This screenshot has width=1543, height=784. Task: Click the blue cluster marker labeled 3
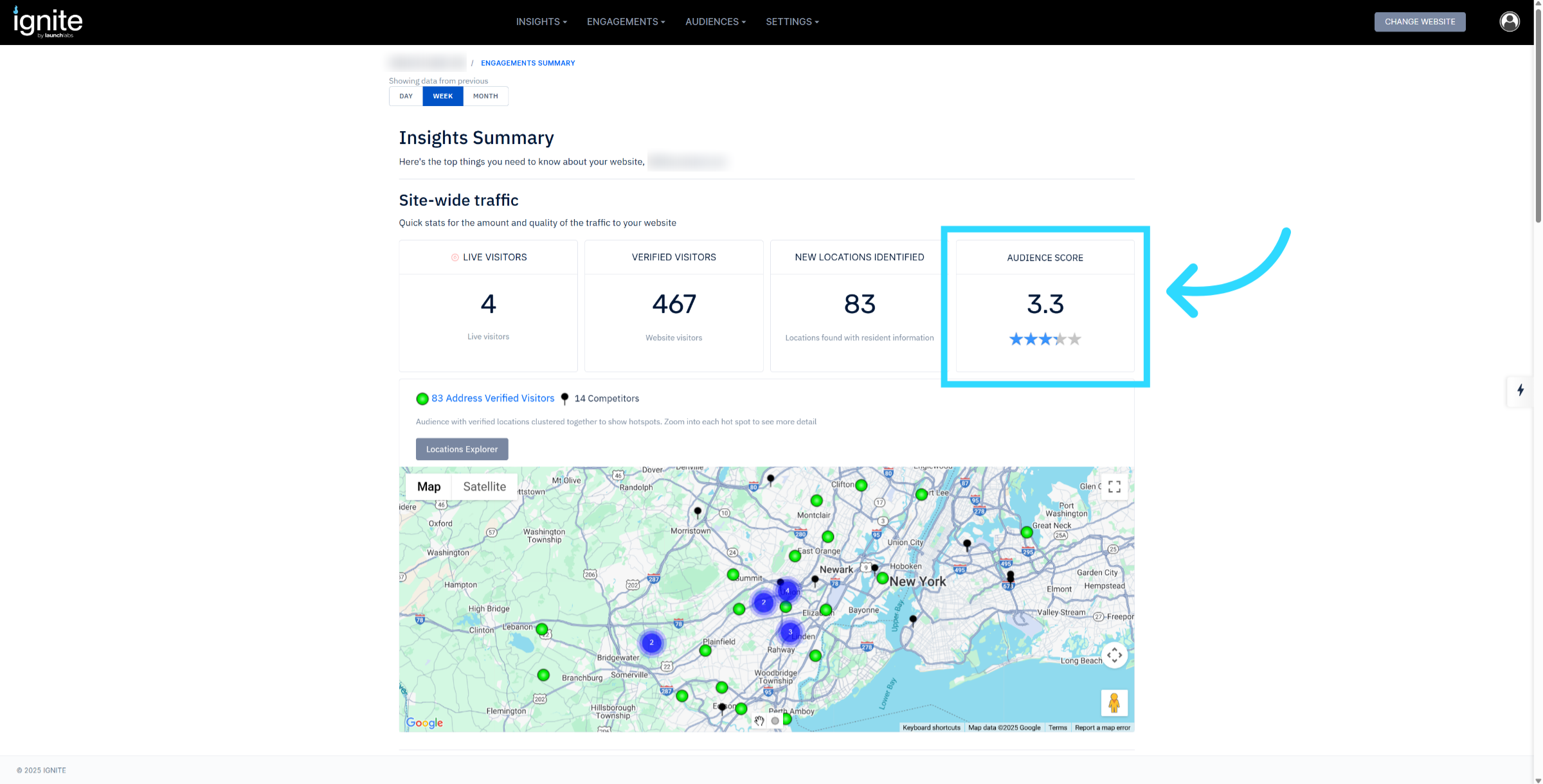[790, 632]
